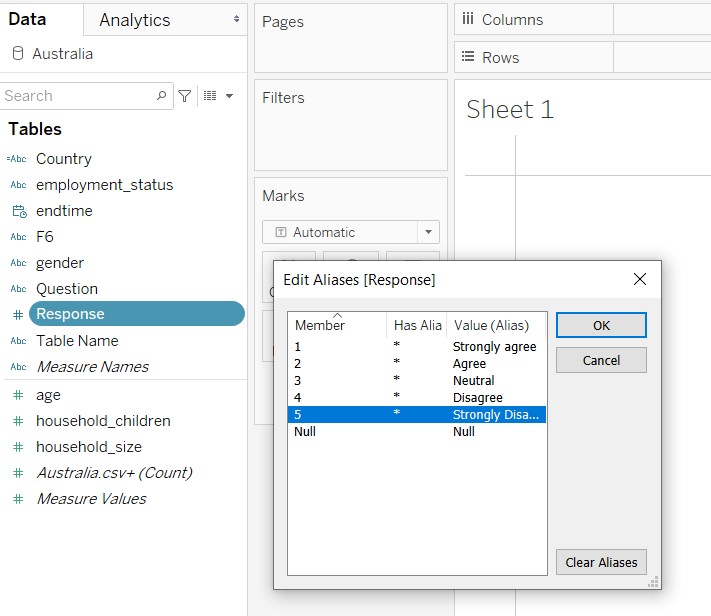The width and height of the screenshot is (711, 616).
Task: Select the F6 field
Action: click(45, 237)
